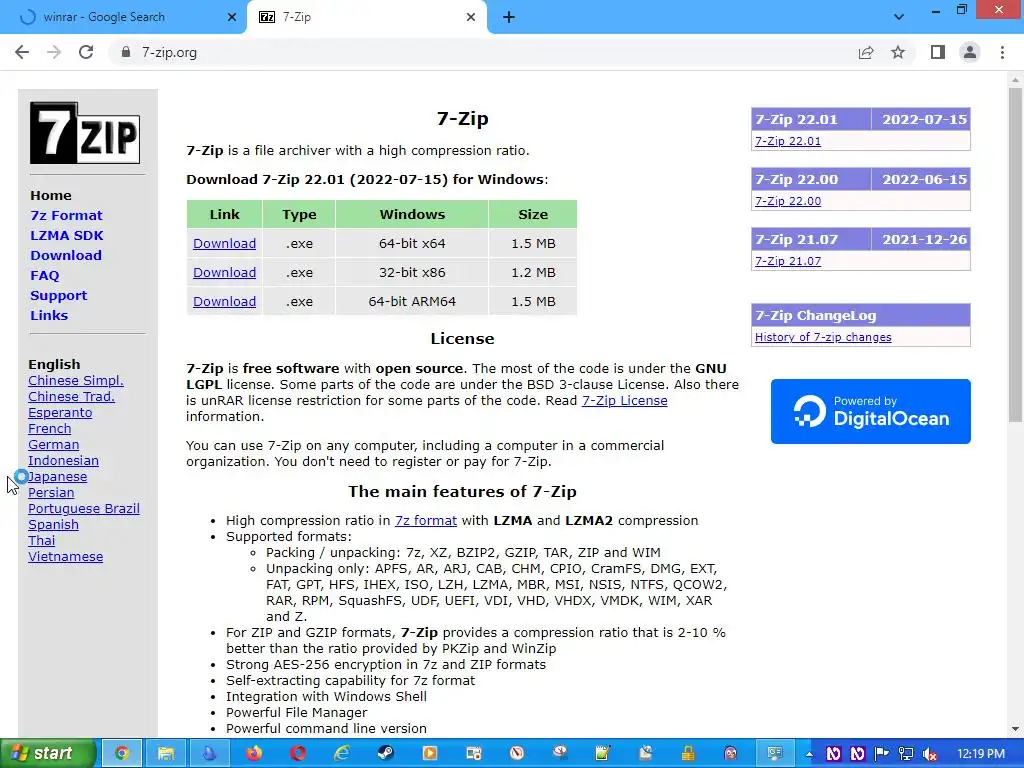Switch language to Spanish
Viewport: 1024px width, 768px height.
click(x=54, y=524)
